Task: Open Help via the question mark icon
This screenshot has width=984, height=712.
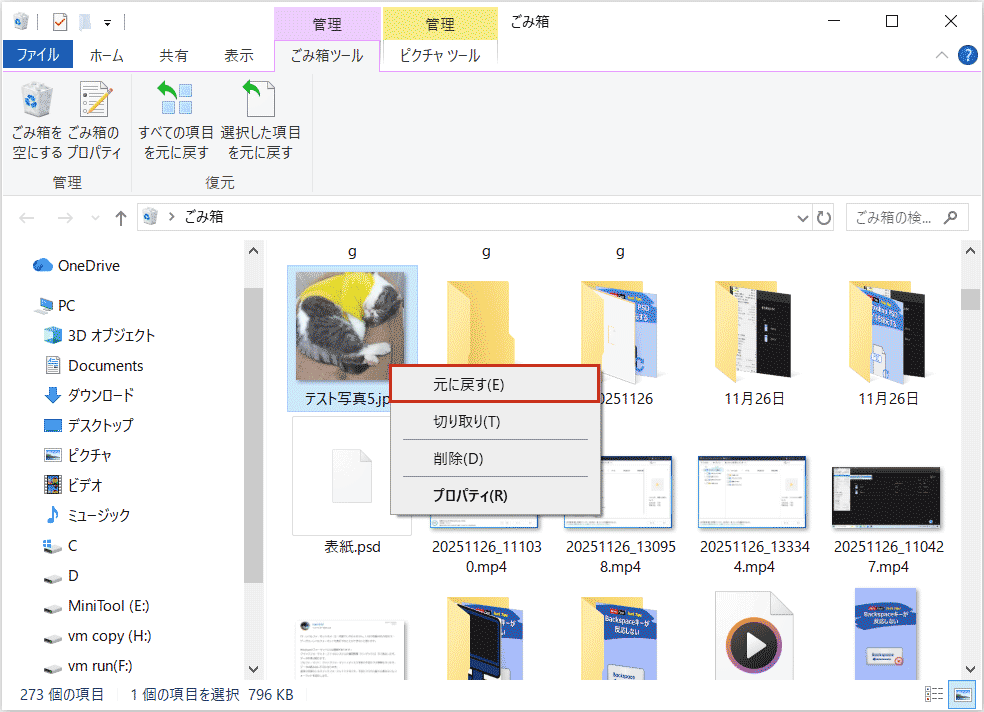Action: point(967,55)
